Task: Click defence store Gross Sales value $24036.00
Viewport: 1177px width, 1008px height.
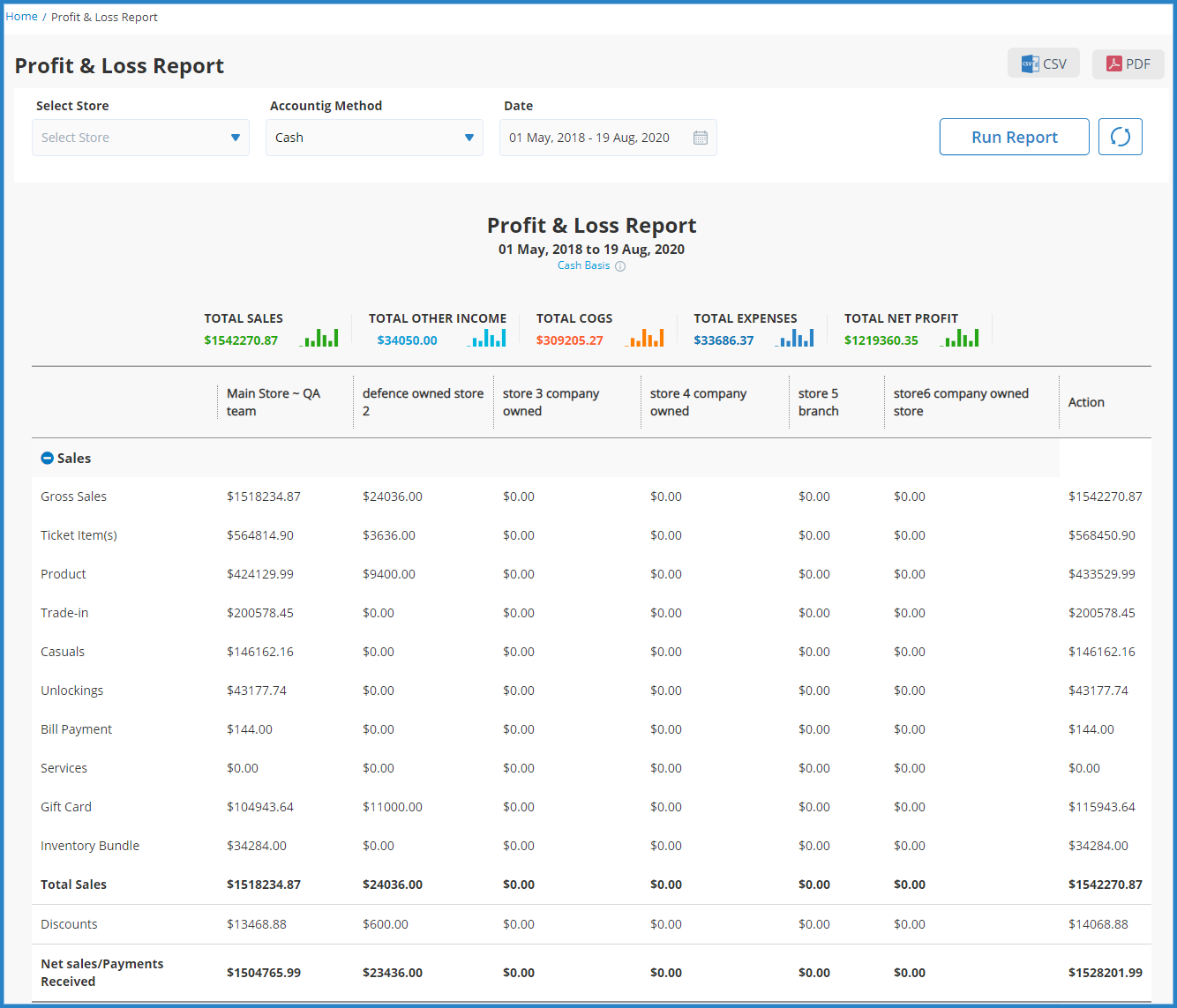Action: 393,497
